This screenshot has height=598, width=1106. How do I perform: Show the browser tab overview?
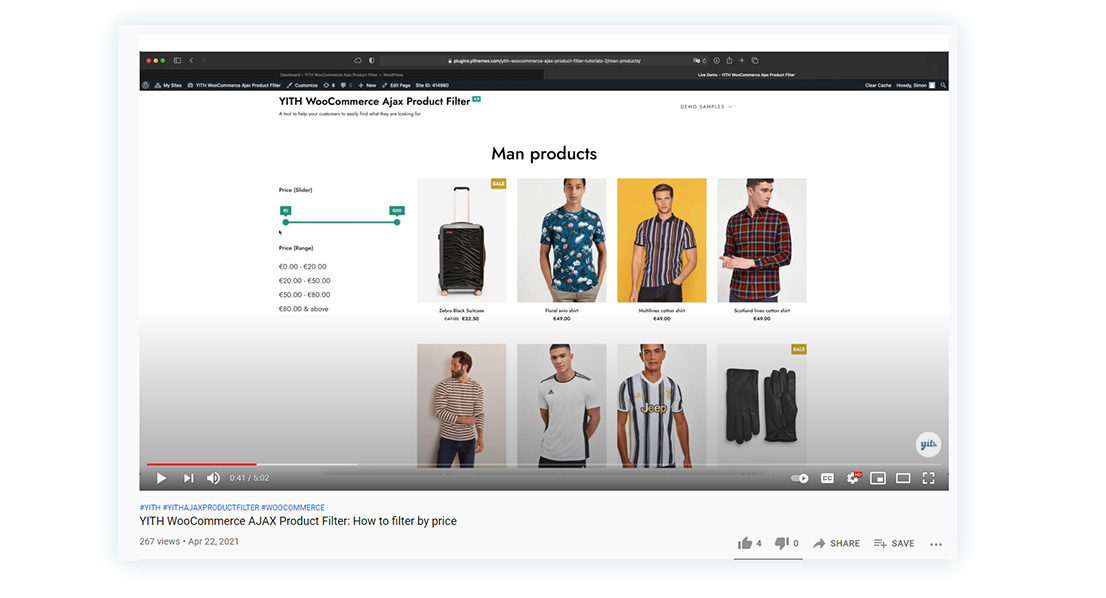755,61
